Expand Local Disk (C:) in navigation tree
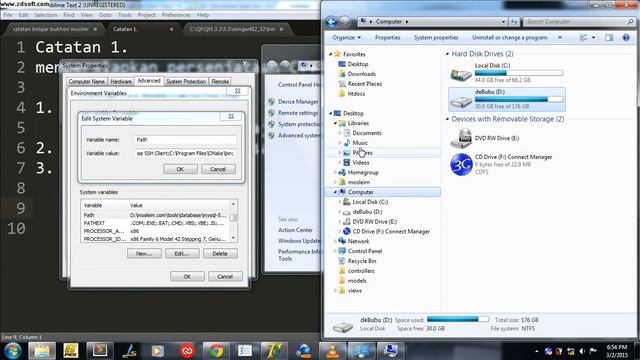This screenshot has height=360, width=640. click(x=340, y=202)
